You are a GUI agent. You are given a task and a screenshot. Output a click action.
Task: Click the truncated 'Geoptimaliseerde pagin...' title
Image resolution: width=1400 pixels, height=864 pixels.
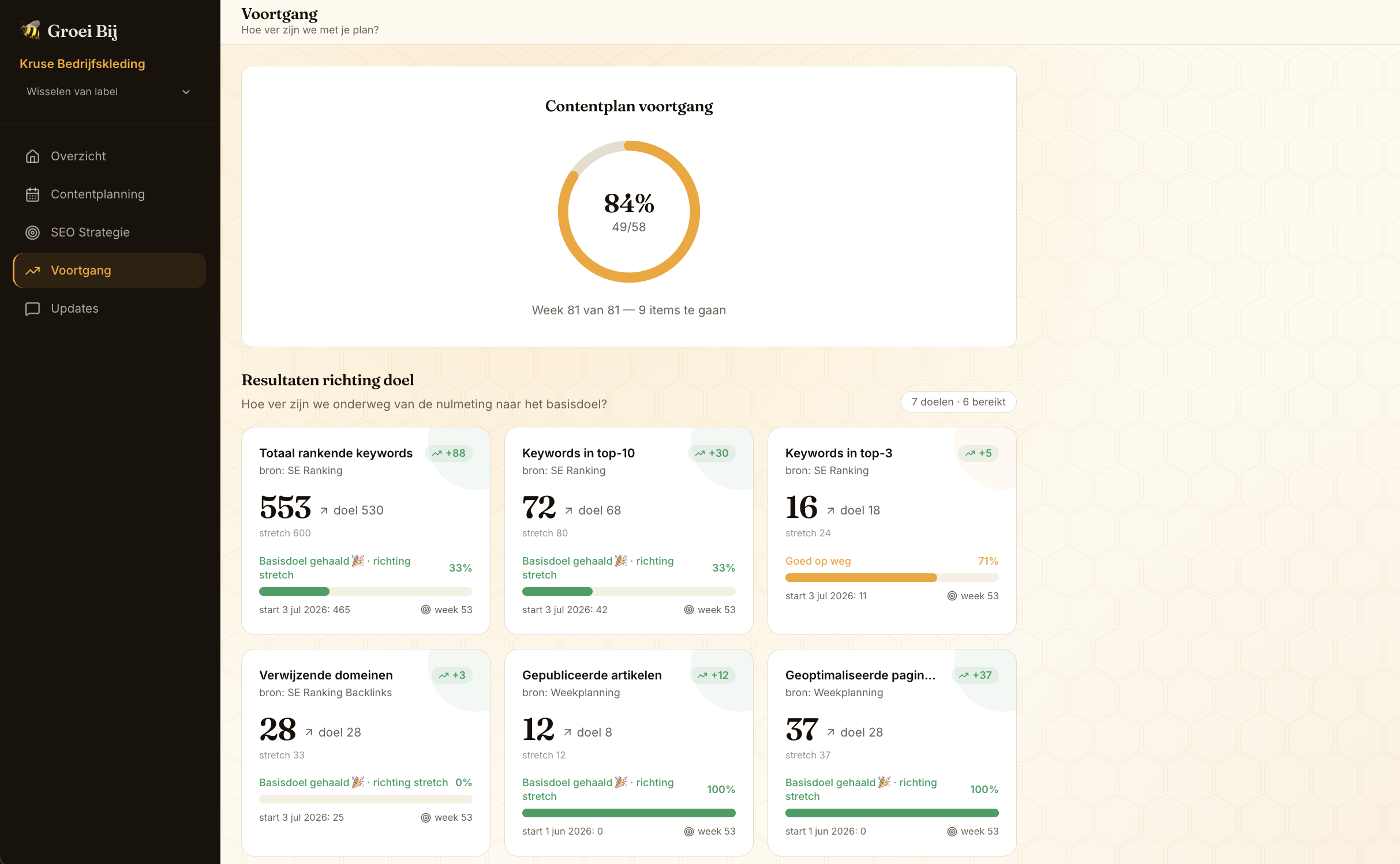coord(860,675)
